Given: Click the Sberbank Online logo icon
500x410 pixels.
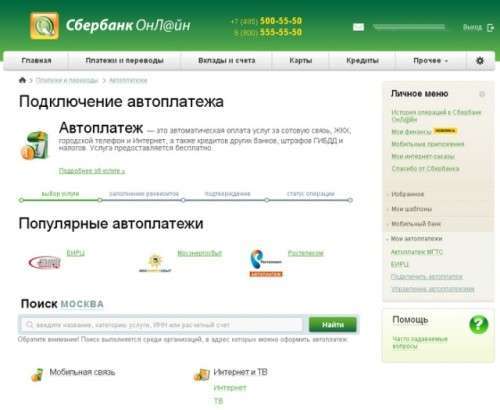Looking at the screenshot, I should click(44, 26).
